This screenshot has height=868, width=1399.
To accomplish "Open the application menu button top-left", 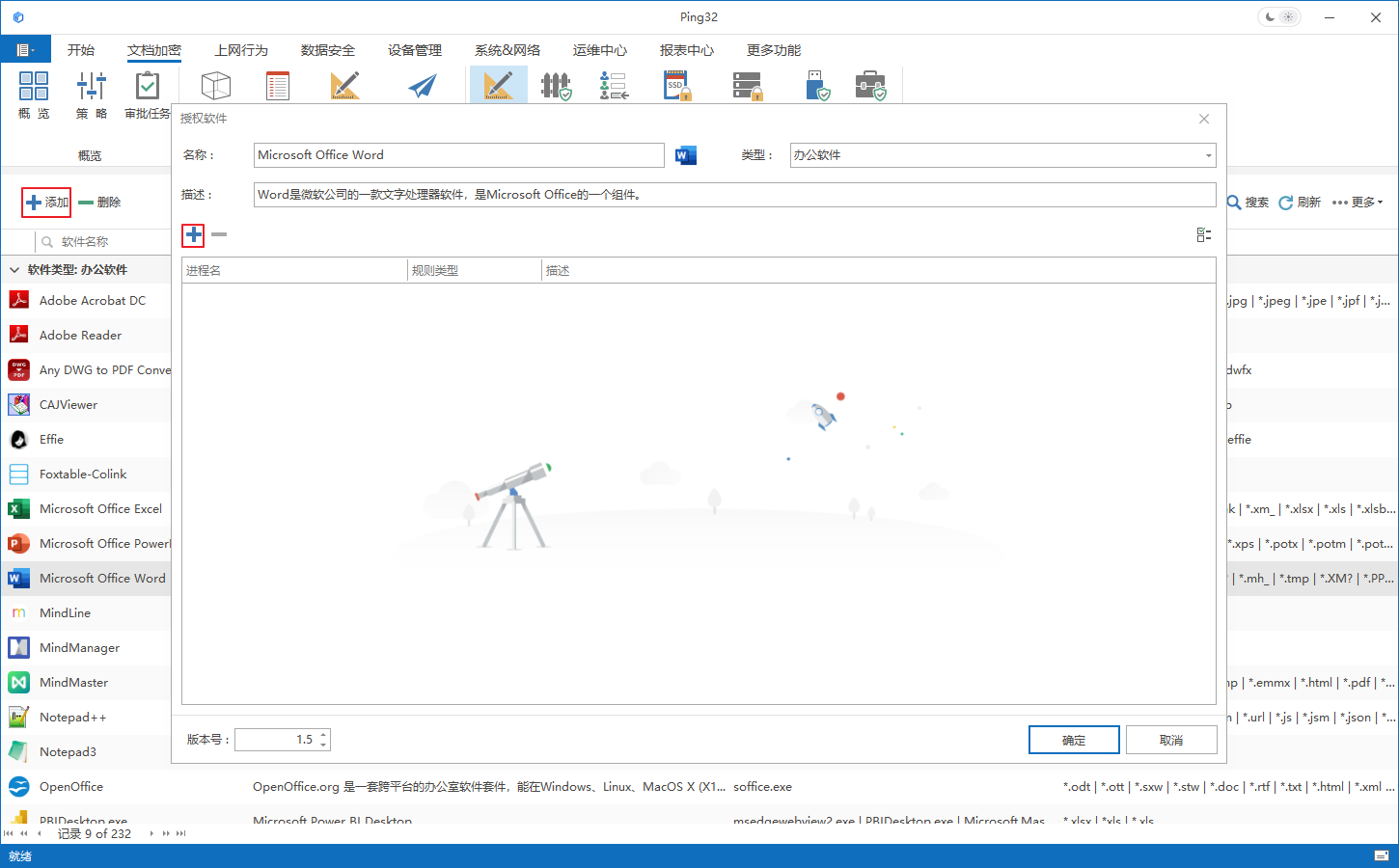I will click(24, 50).
